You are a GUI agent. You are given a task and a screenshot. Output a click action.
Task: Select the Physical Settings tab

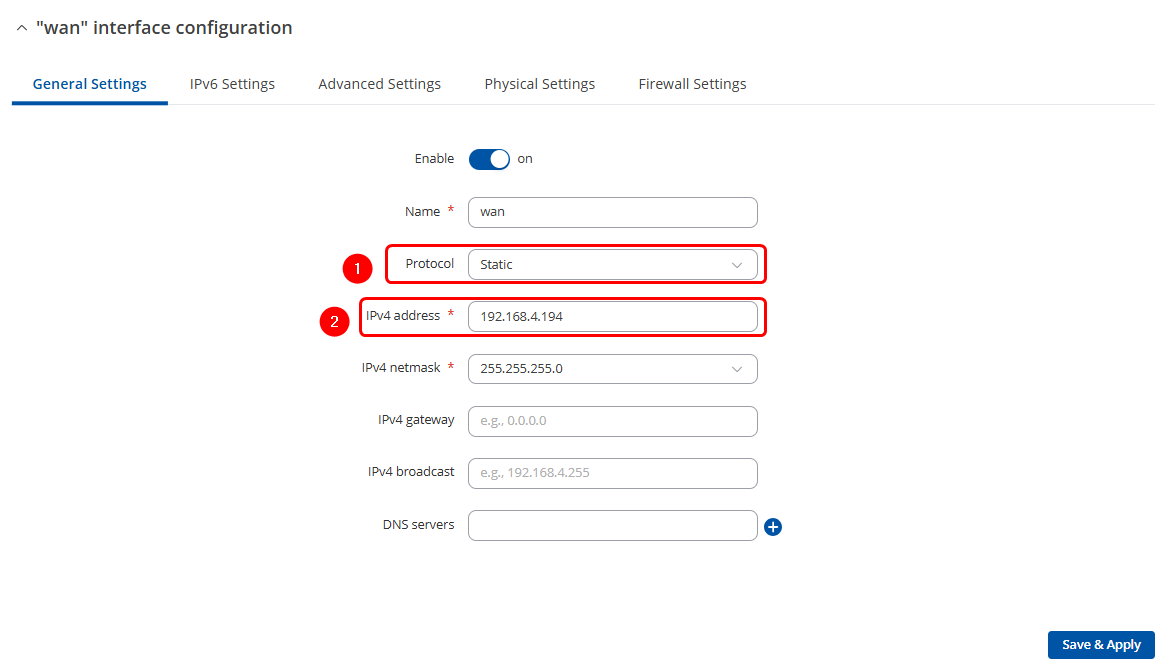[539, 84]
